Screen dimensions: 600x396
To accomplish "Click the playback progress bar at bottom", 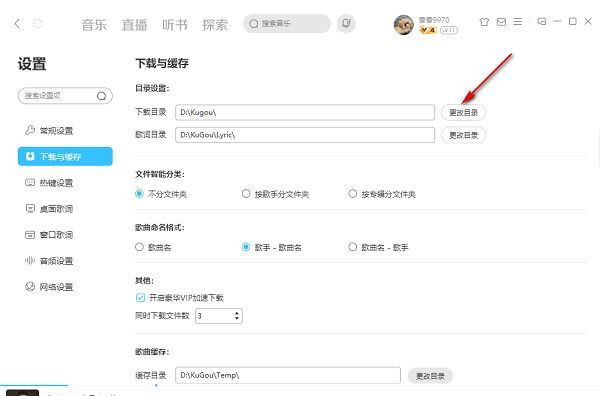I will pos(300,385).
